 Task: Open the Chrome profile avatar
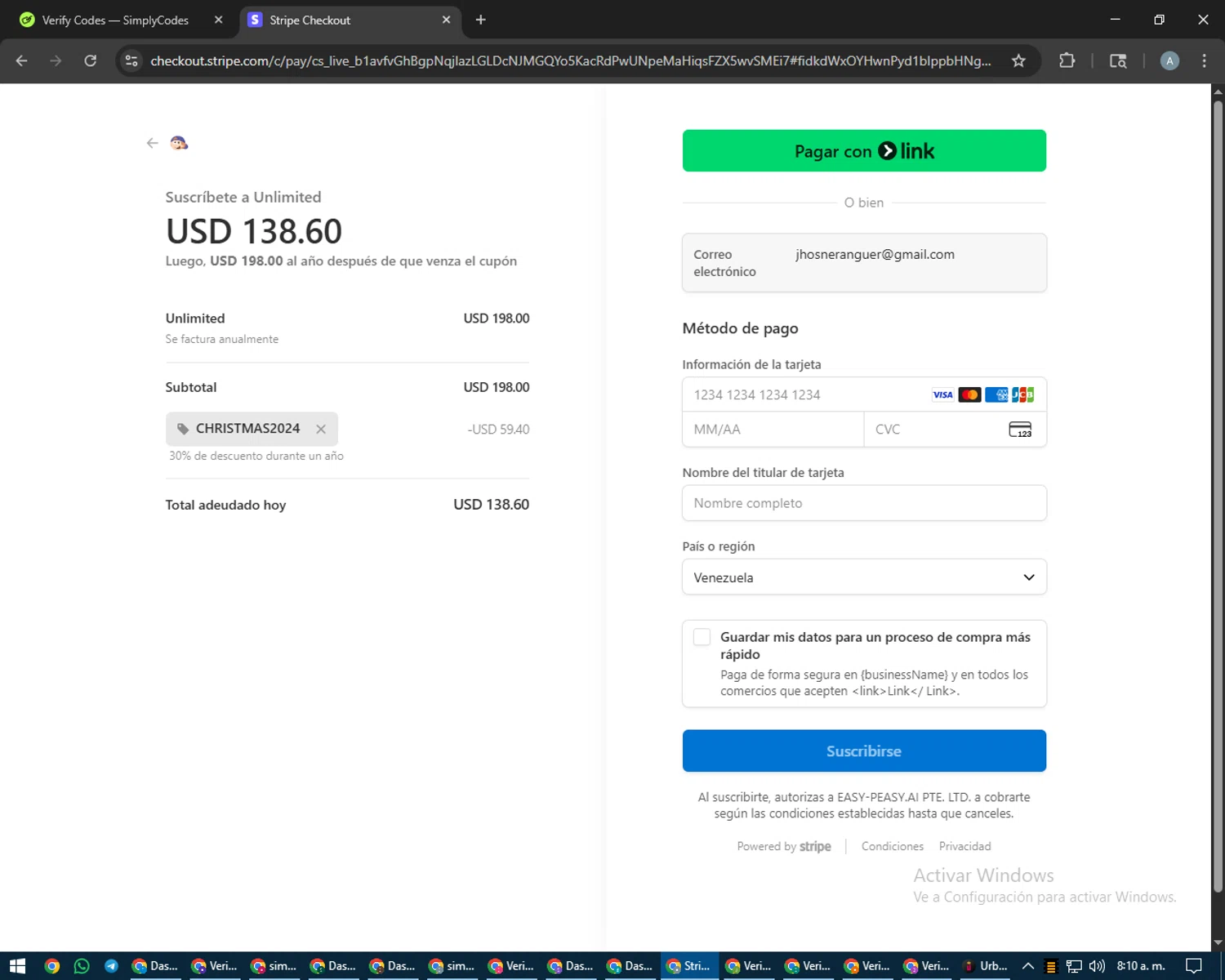tap(1169, 60)
